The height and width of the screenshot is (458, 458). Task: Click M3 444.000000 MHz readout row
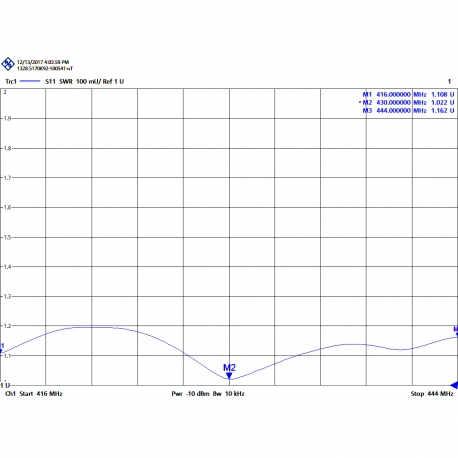point(408,110)
